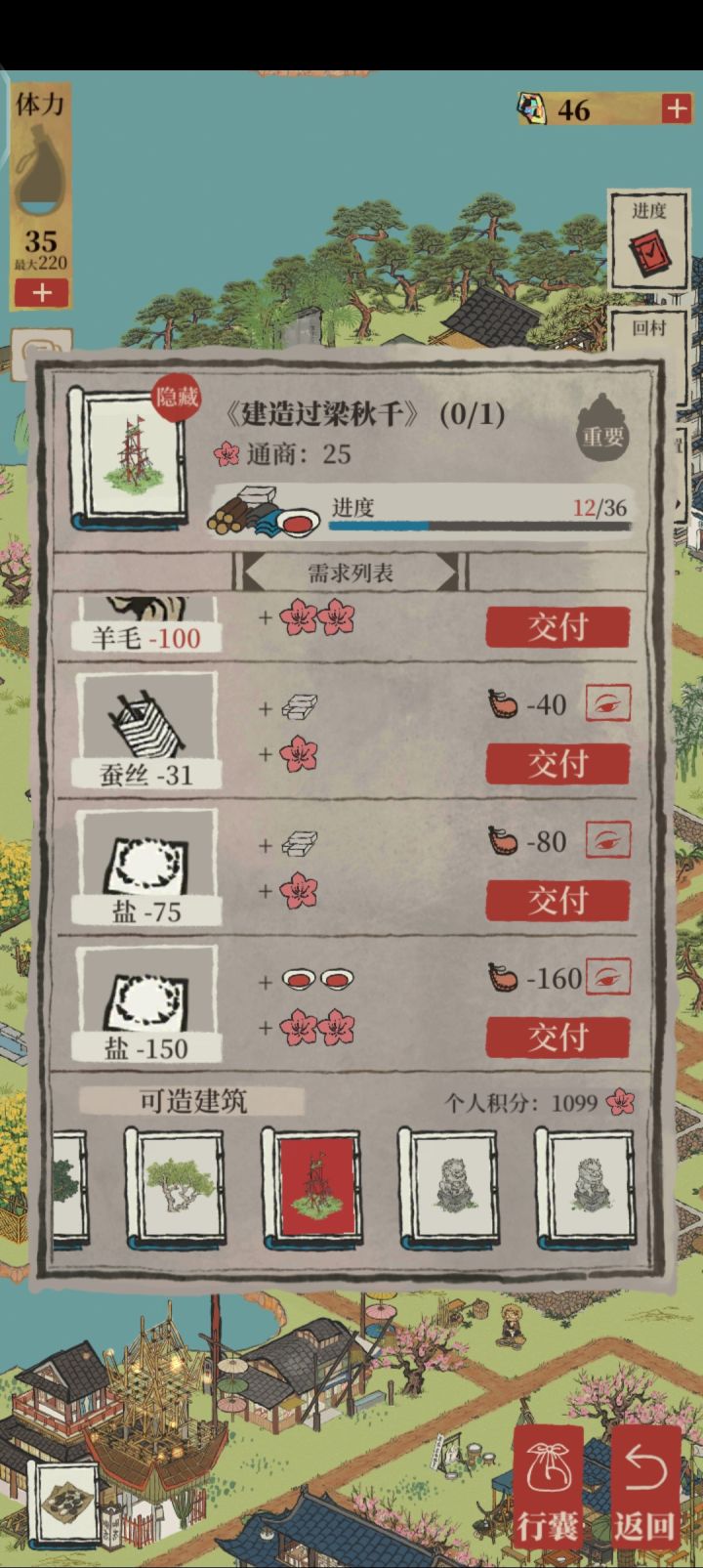Screen dimensions: 703x1568
Task: Select the pine tree building card
Action: coord(175,1190)
